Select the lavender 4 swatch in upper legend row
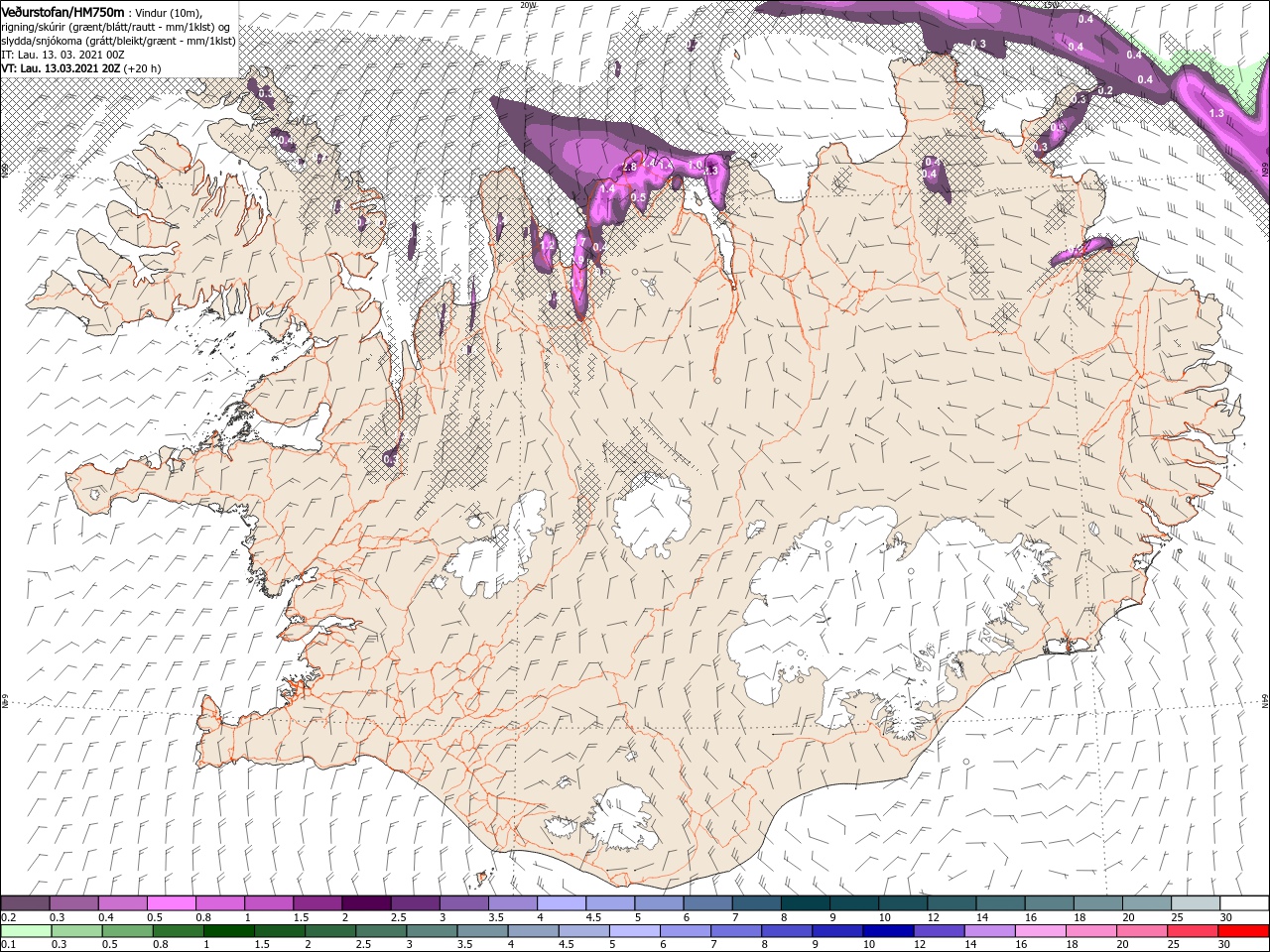This screenshot has height=952, width=1270. point(562,903)
